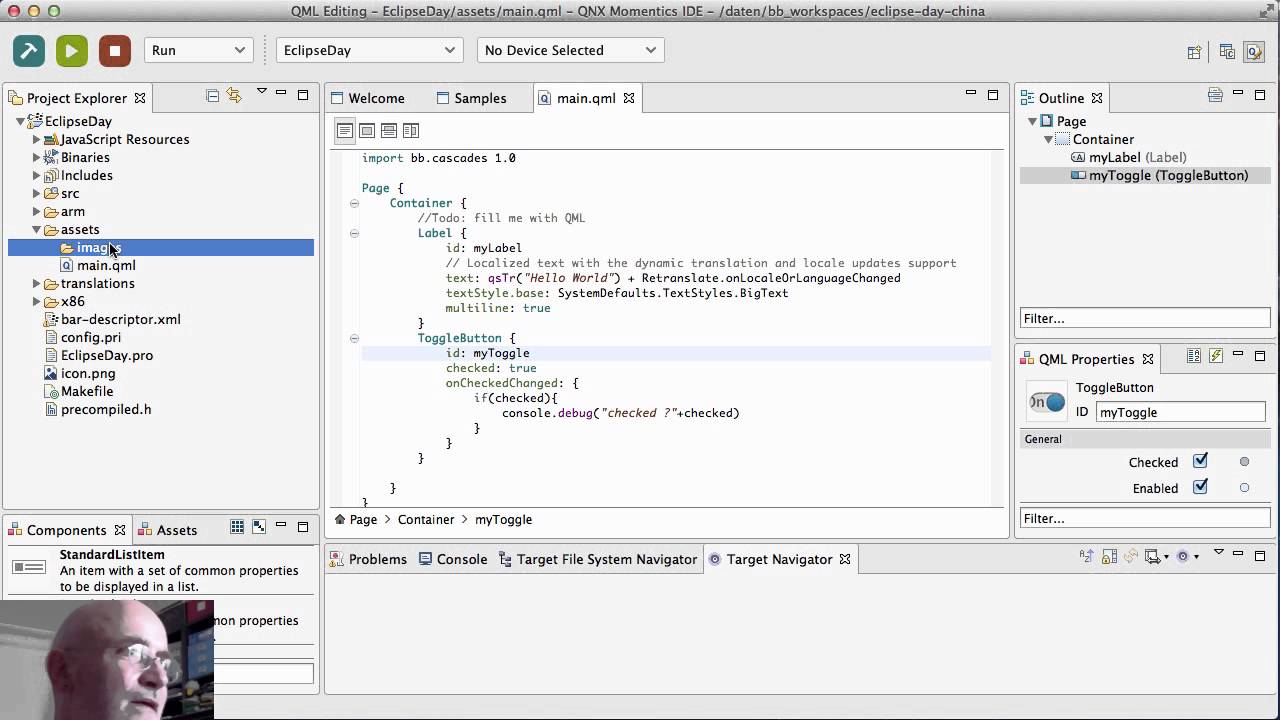Click the A-Z sort icon in Target Navigator
The width and height of the screenshot is (1280, 720).
[1087, 556]
